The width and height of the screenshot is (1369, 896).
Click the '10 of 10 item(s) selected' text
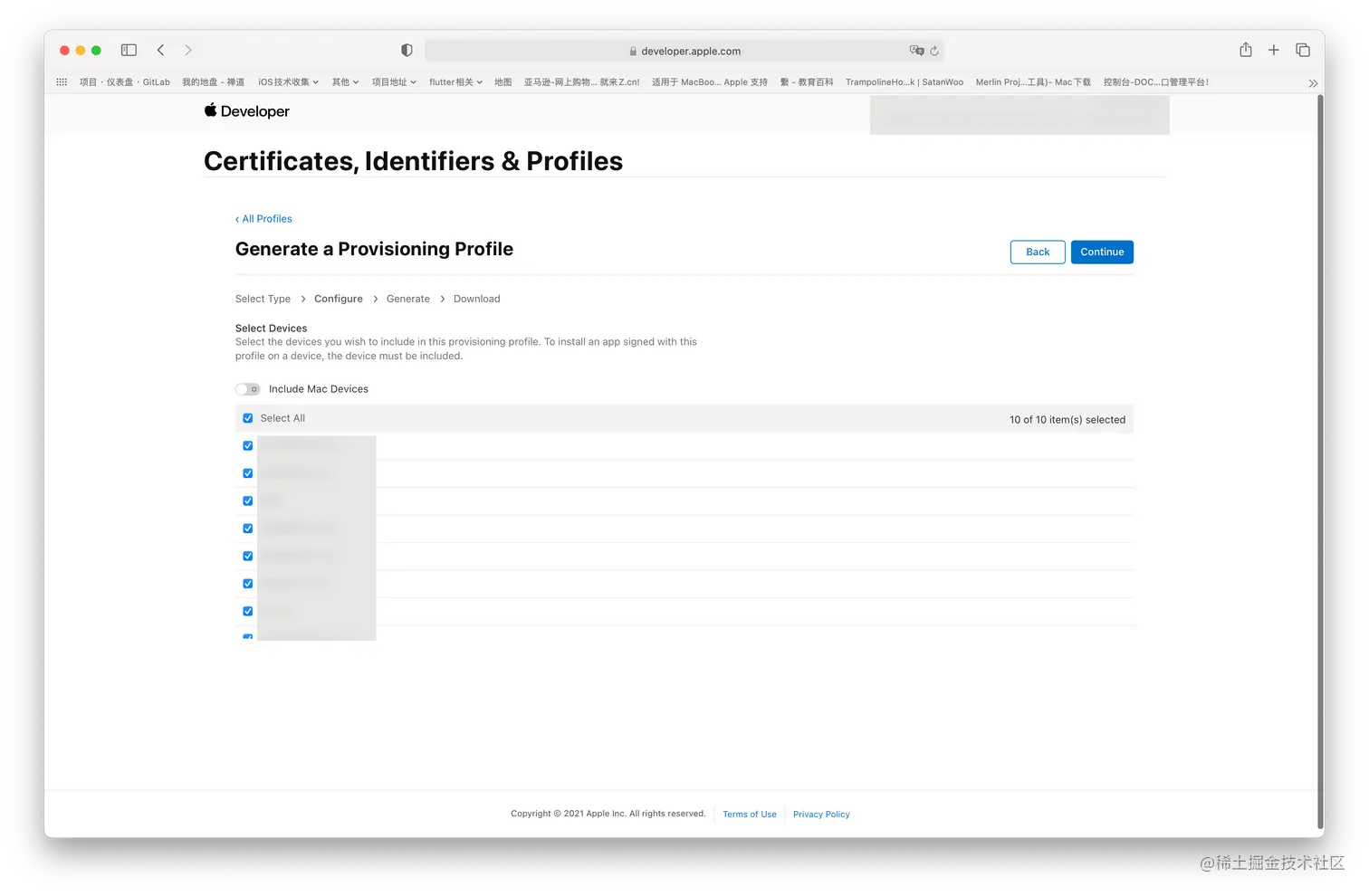[1067, 420]
